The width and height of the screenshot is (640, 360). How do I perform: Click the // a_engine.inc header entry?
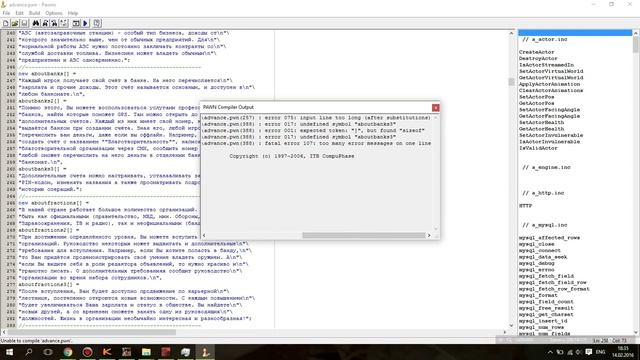[x=546, y=167]
